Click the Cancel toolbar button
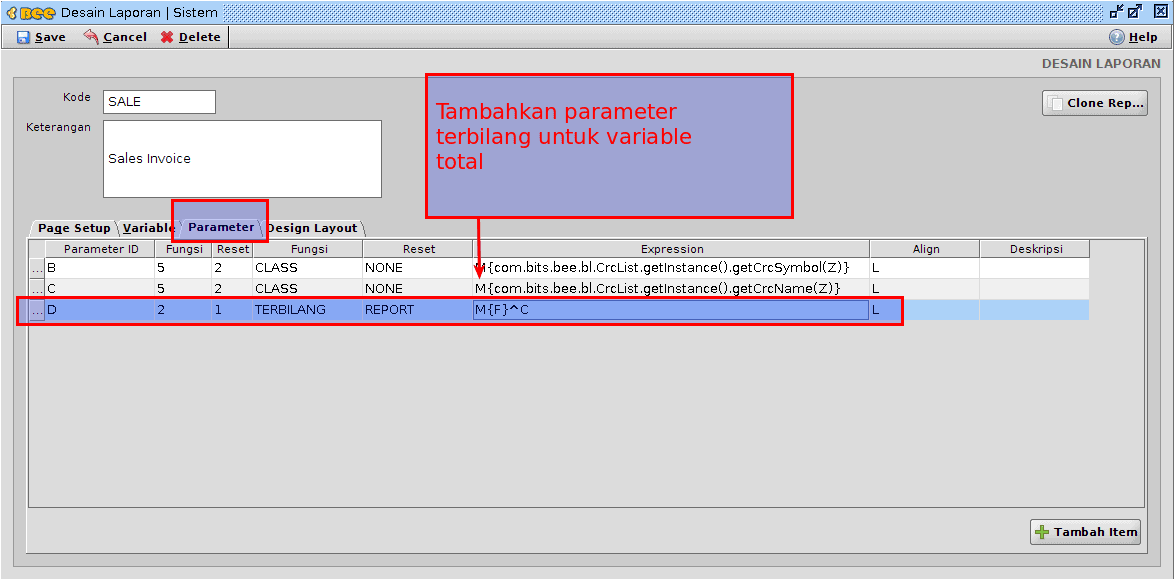This screenshot has width=1174, height=579. point(115,37)
